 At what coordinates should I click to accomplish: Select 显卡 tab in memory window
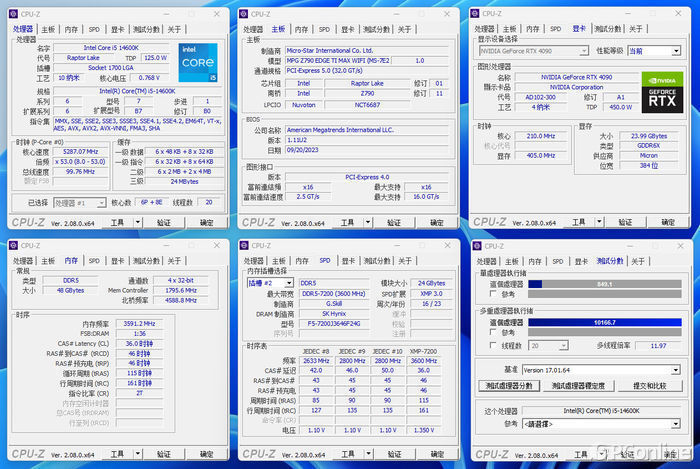pos(118,261)
